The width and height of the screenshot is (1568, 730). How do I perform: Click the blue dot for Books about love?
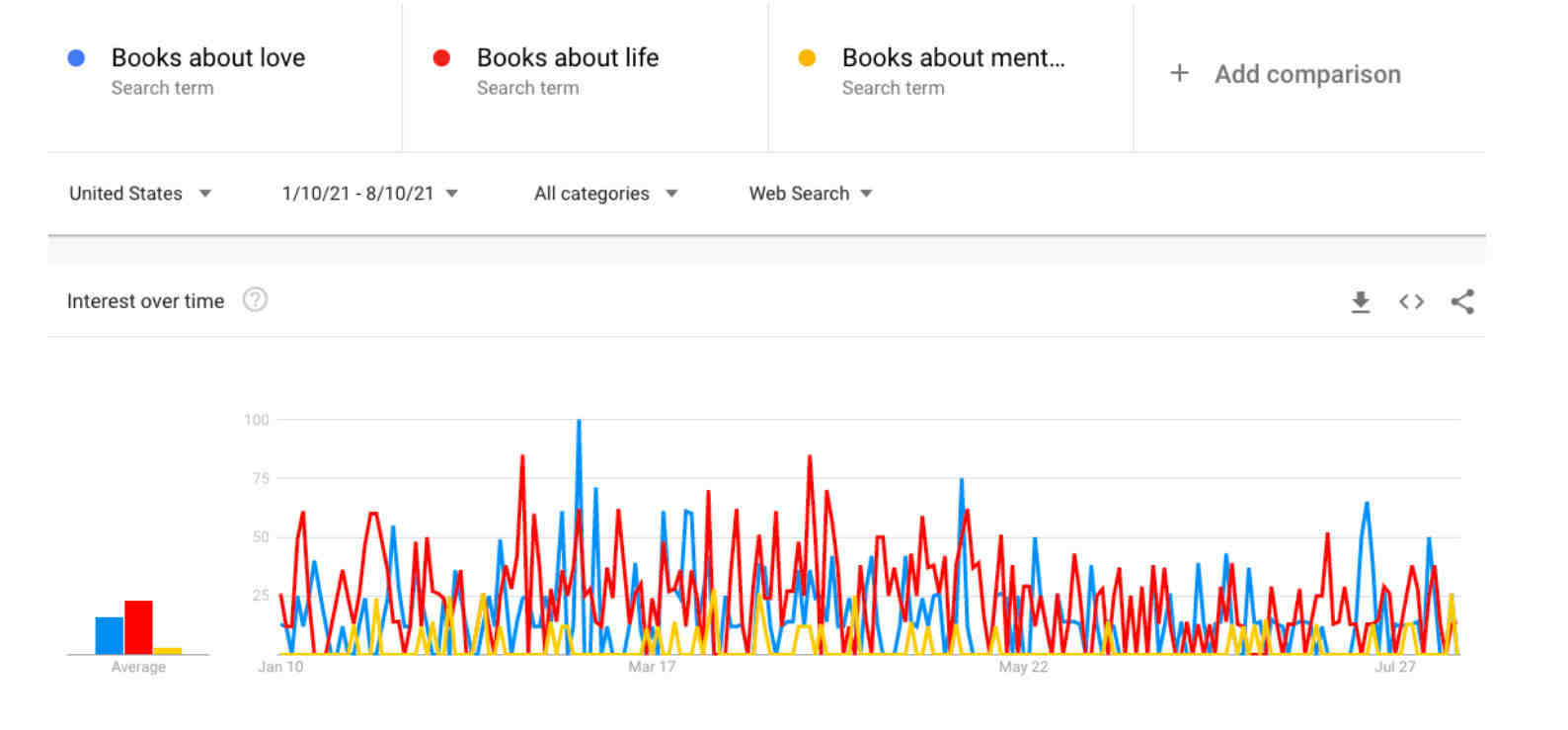(76, 58)
